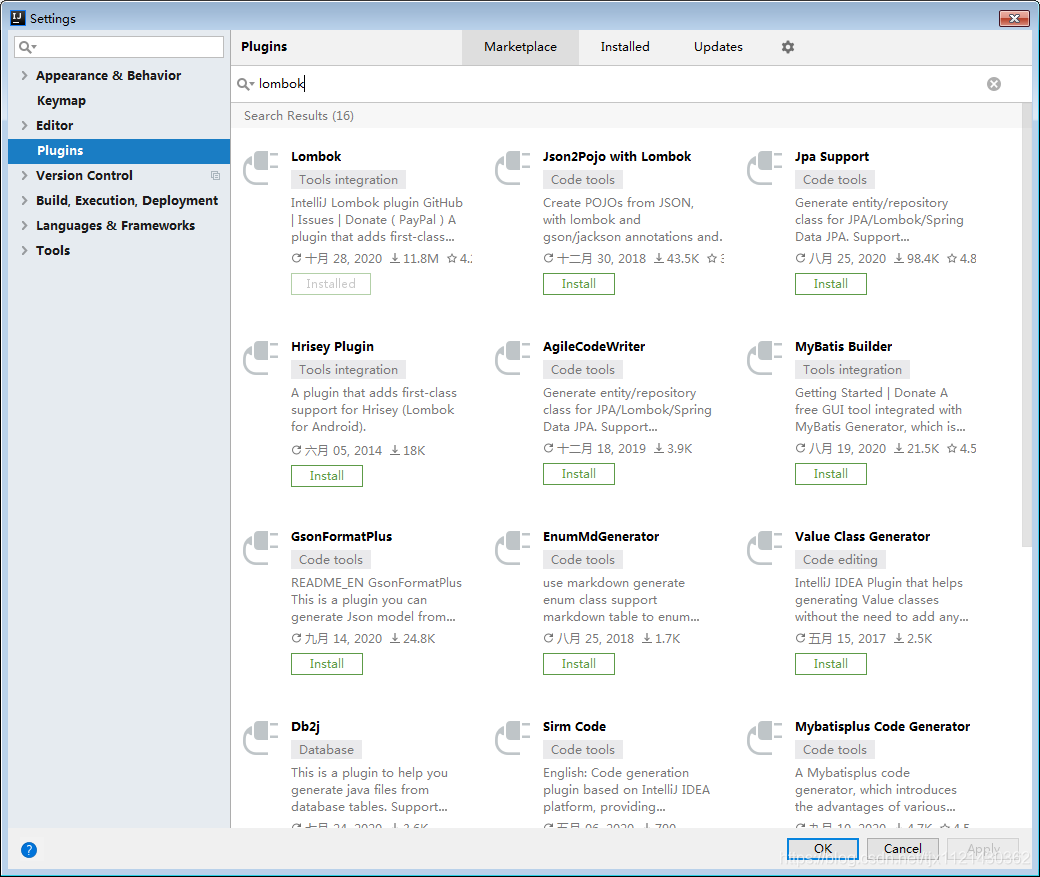
Task: Open the Db2j plugin title
Action: point(305,726)
